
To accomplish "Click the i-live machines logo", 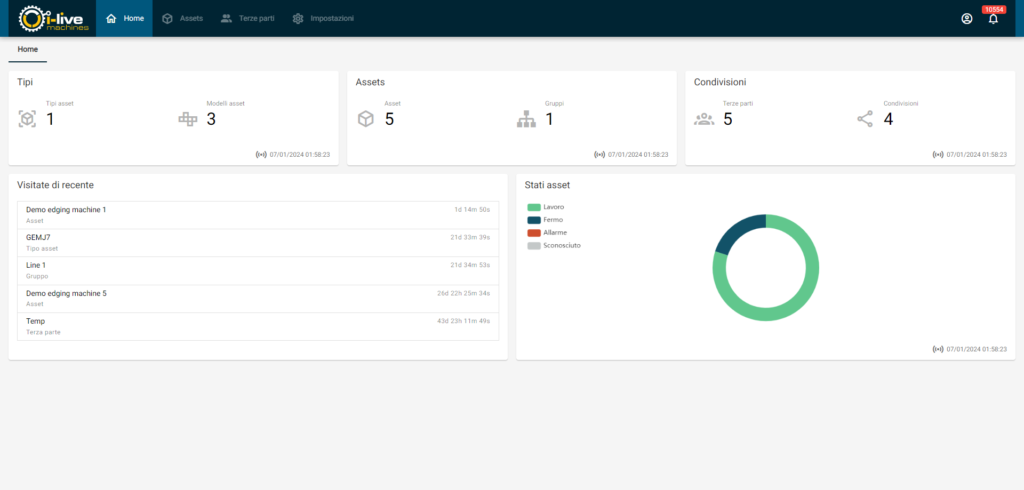I will (54, 18).
